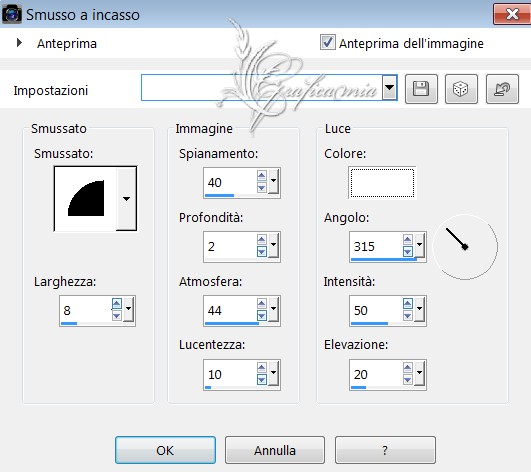Screen dimensions: 531x472
Task: Open help with the ? button
Action: [385, 450]
